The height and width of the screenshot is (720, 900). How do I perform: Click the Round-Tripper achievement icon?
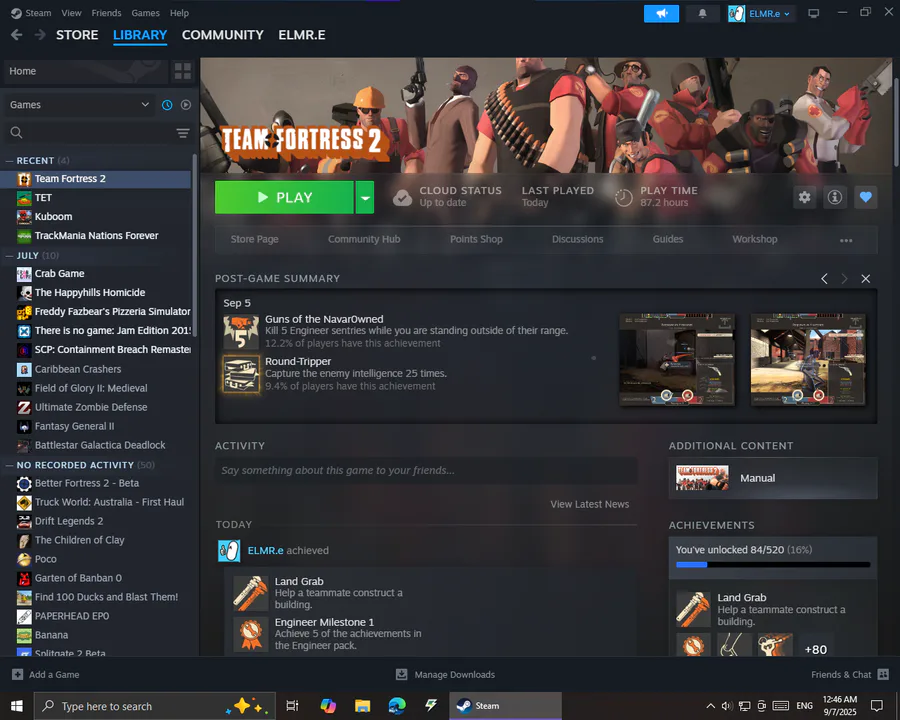(x=241, y=374)
